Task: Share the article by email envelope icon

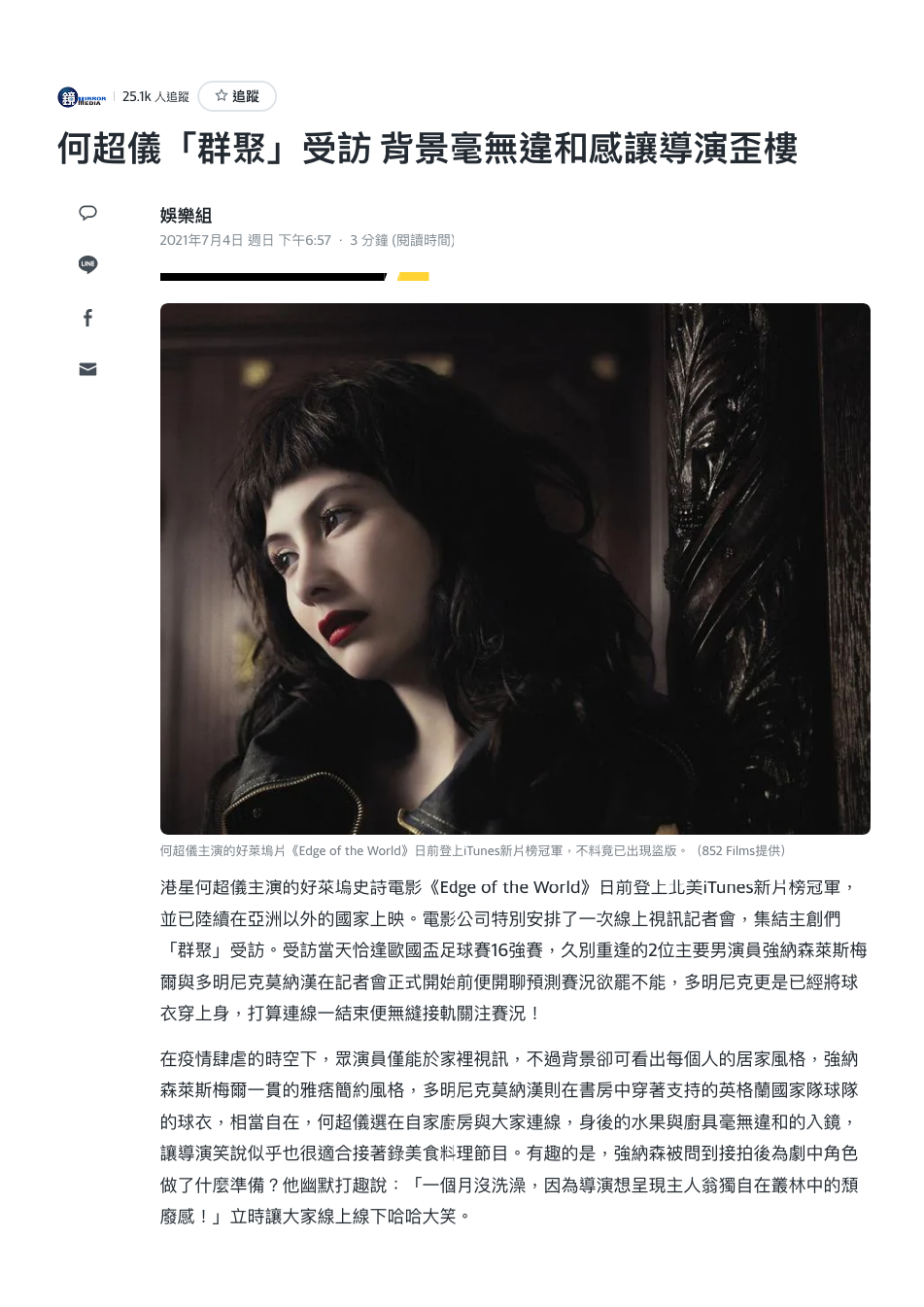Action: [x=88, y=369]
